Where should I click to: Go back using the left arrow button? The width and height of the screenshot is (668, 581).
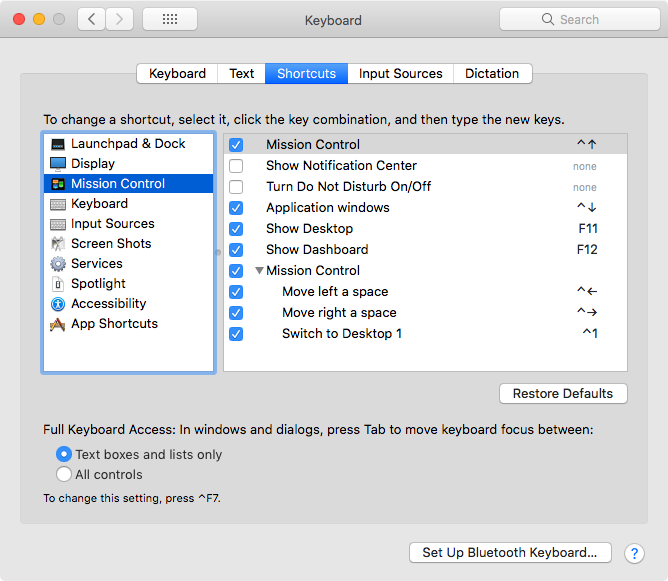(92, 19)
